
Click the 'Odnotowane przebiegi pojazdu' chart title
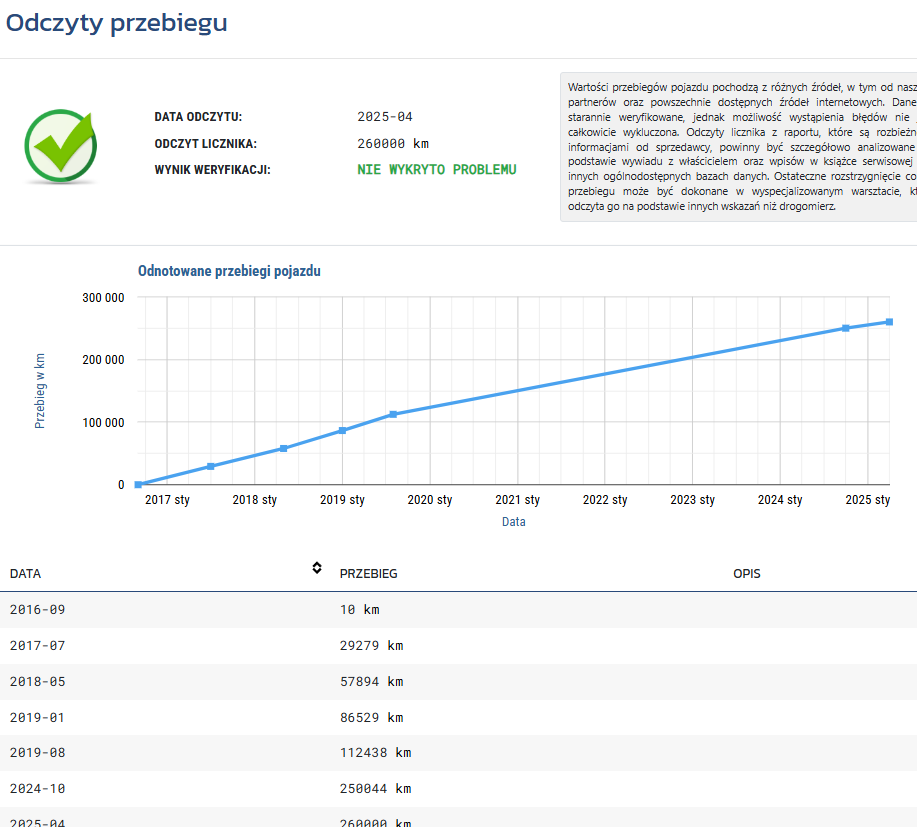[229, 271]
